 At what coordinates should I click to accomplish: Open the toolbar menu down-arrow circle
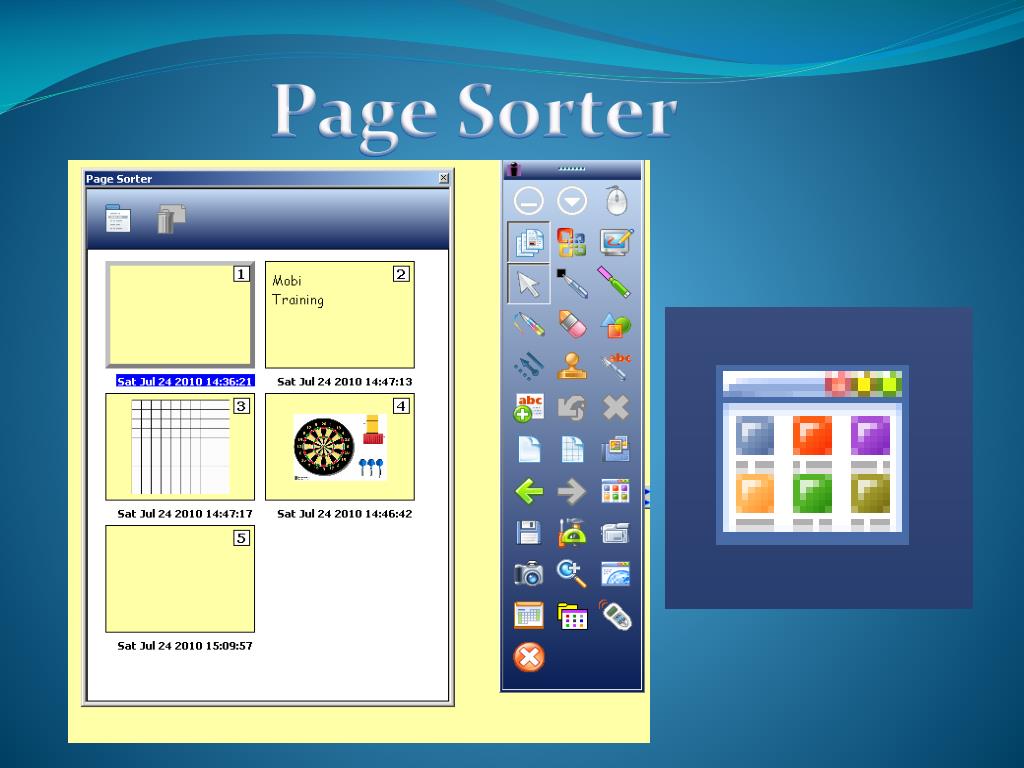pyautogui.click(x=572, y=201)
